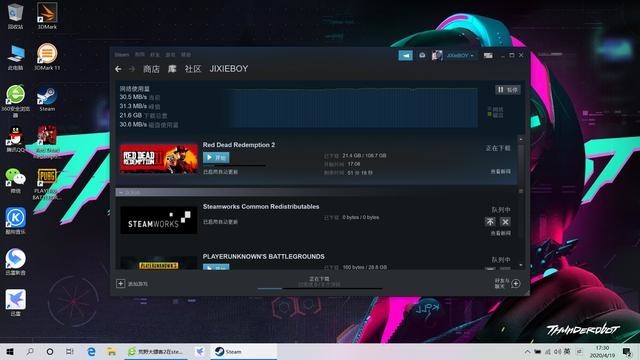Open the Steam desktop shortcut
This screenshot has height=360, width=640.
(47, 98)
